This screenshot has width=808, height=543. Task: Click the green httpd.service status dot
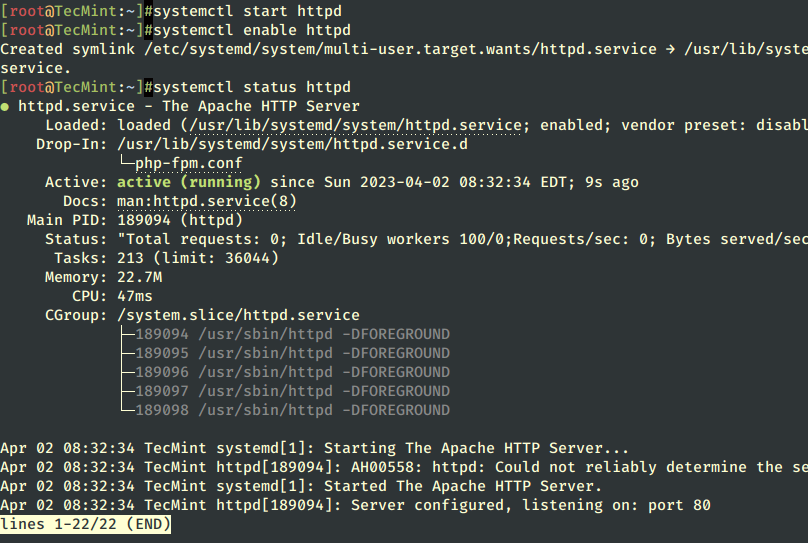5,107
